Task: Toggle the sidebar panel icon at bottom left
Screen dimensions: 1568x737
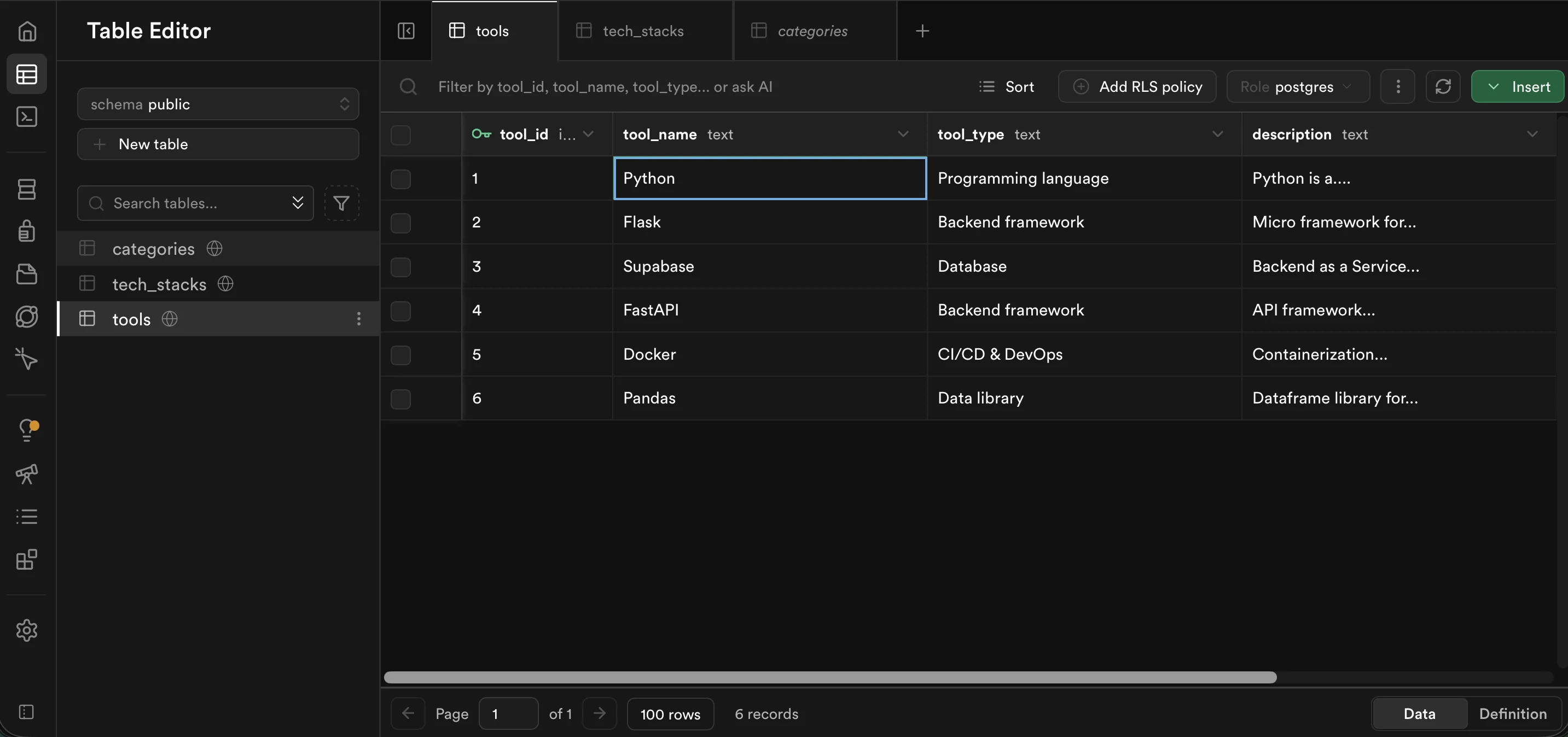Action: pyautogui.click(x=27, y=712)
